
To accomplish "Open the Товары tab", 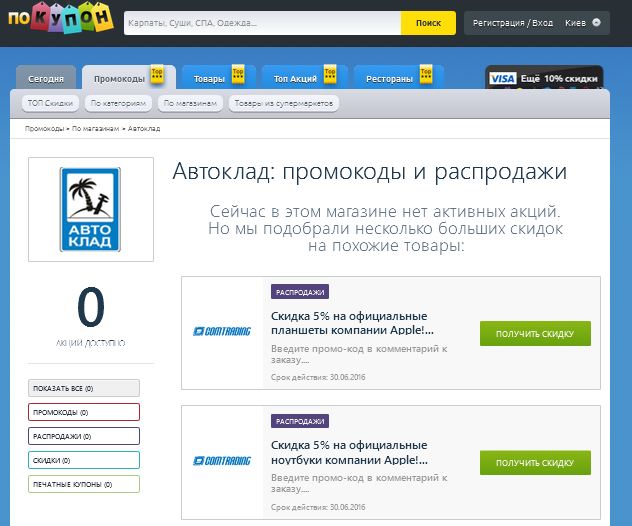I will [x=209, y=79].
